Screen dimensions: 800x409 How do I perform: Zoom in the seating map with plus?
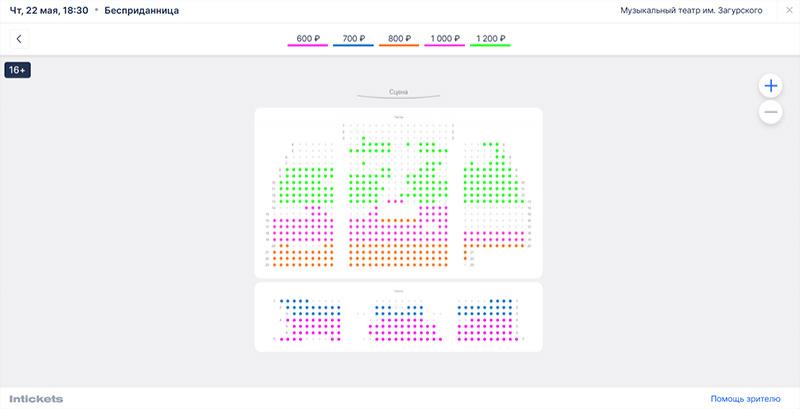coord(770,86)
